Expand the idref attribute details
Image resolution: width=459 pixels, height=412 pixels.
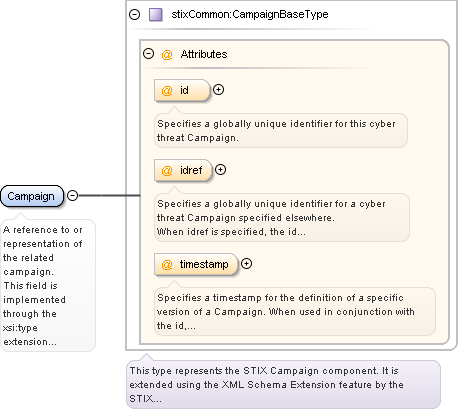(x=220, y=170)
